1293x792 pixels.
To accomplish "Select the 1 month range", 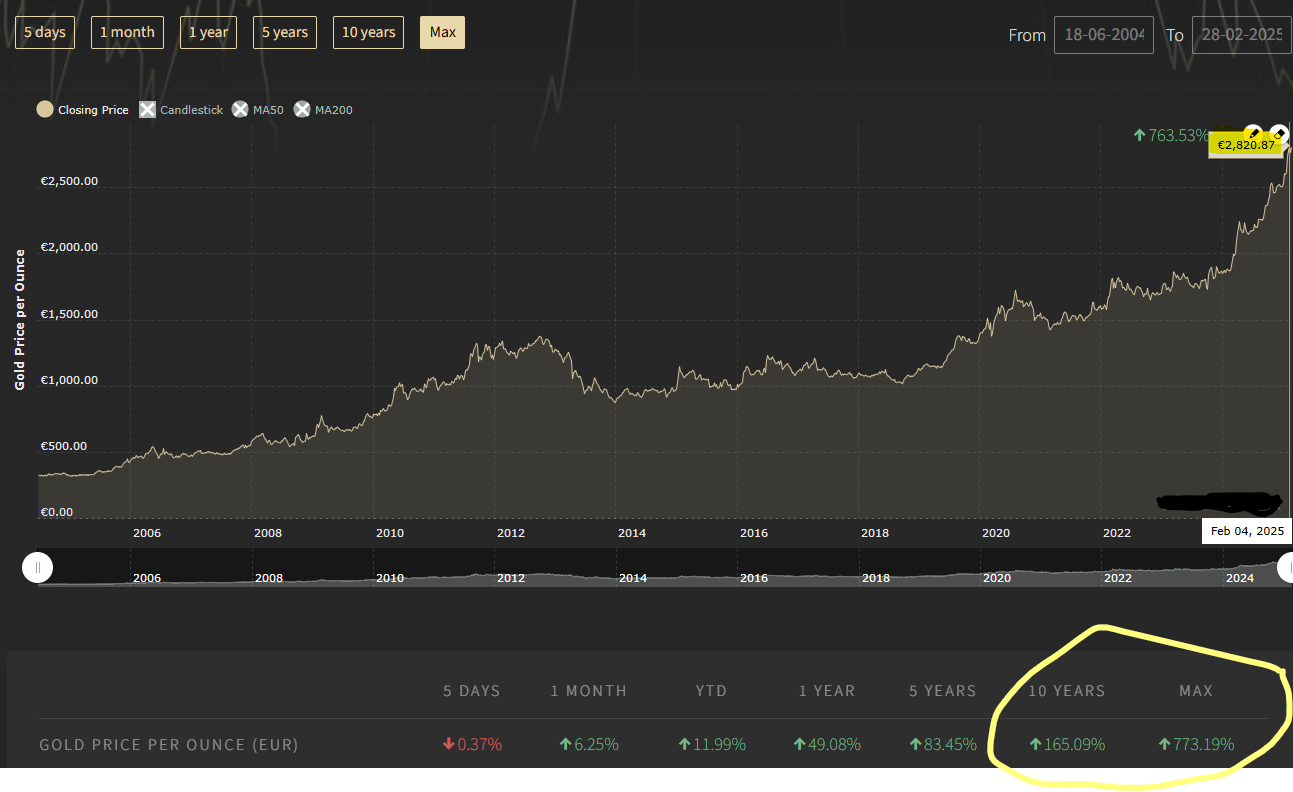I will coord(127,32).
